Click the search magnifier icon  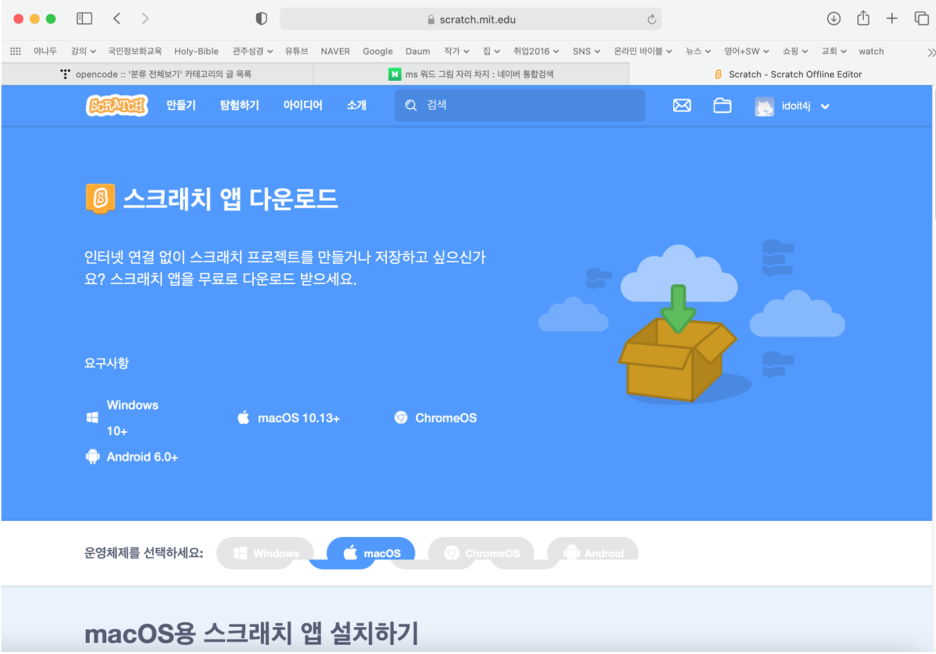[x=411, y=106]
